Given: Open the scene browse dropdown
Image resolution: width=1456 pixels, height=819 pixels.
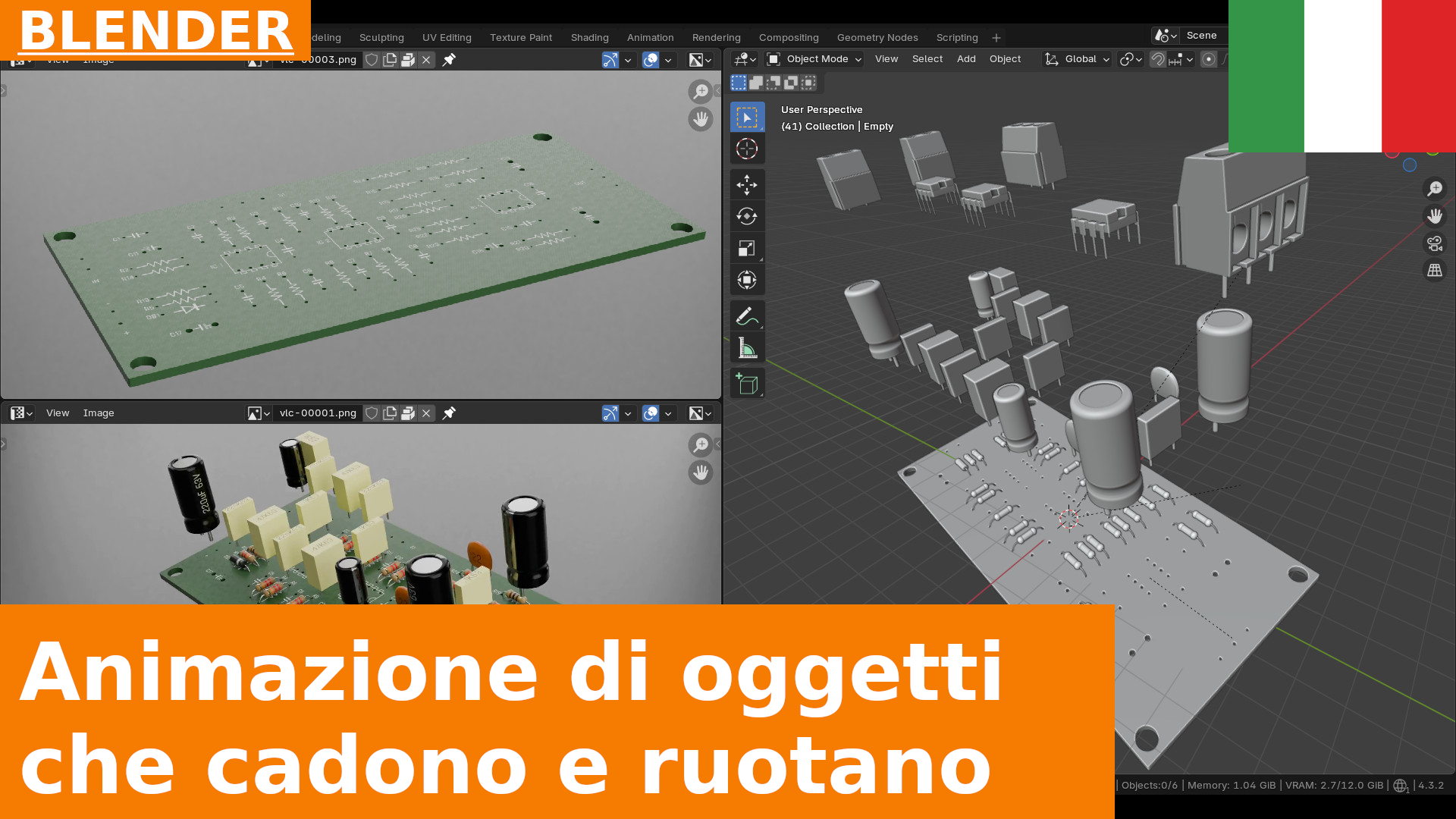Looking at the screenshot, I should click(x=1166, y=36).
